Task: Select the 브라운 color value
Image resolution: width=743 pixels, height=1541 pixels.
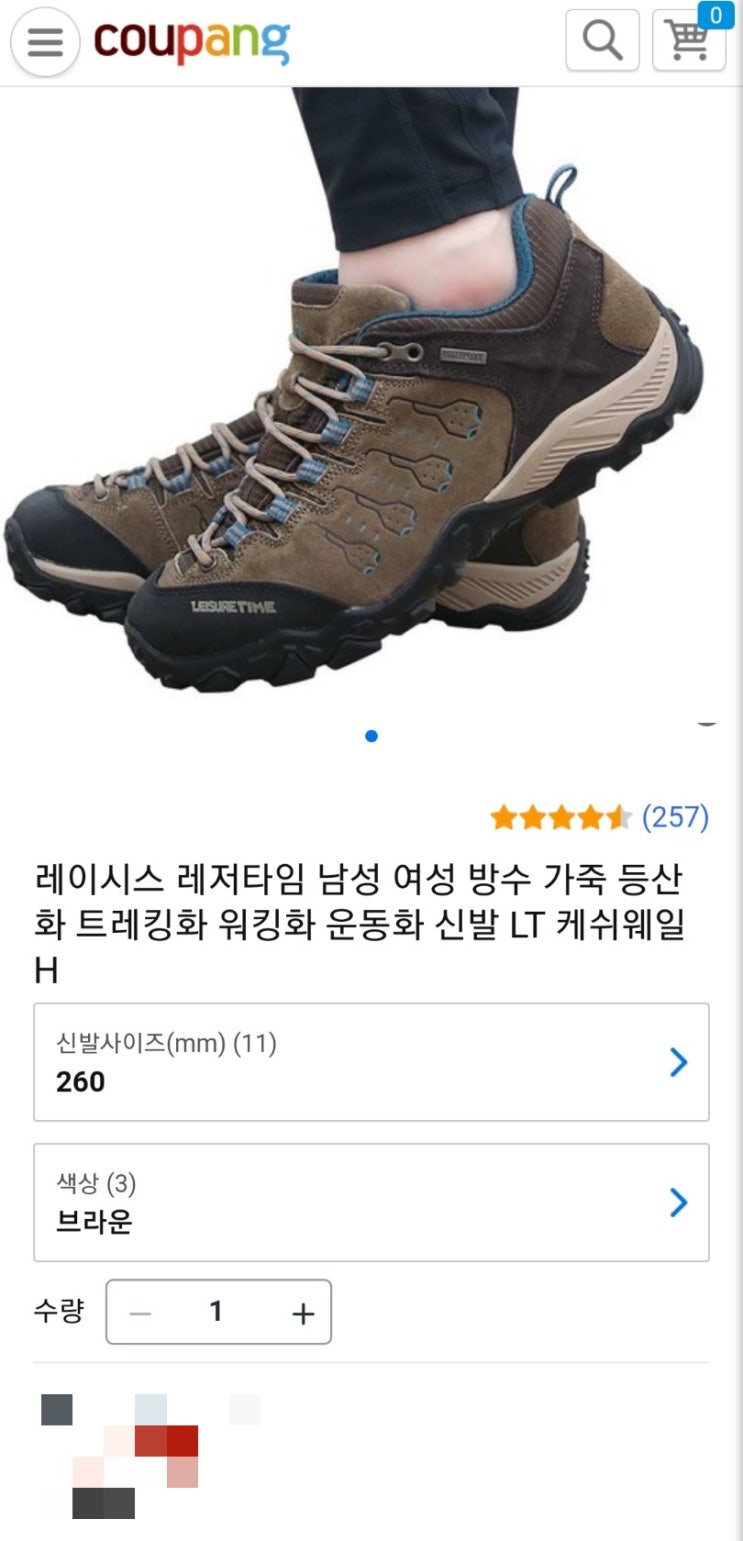Action: (94, 1222)
